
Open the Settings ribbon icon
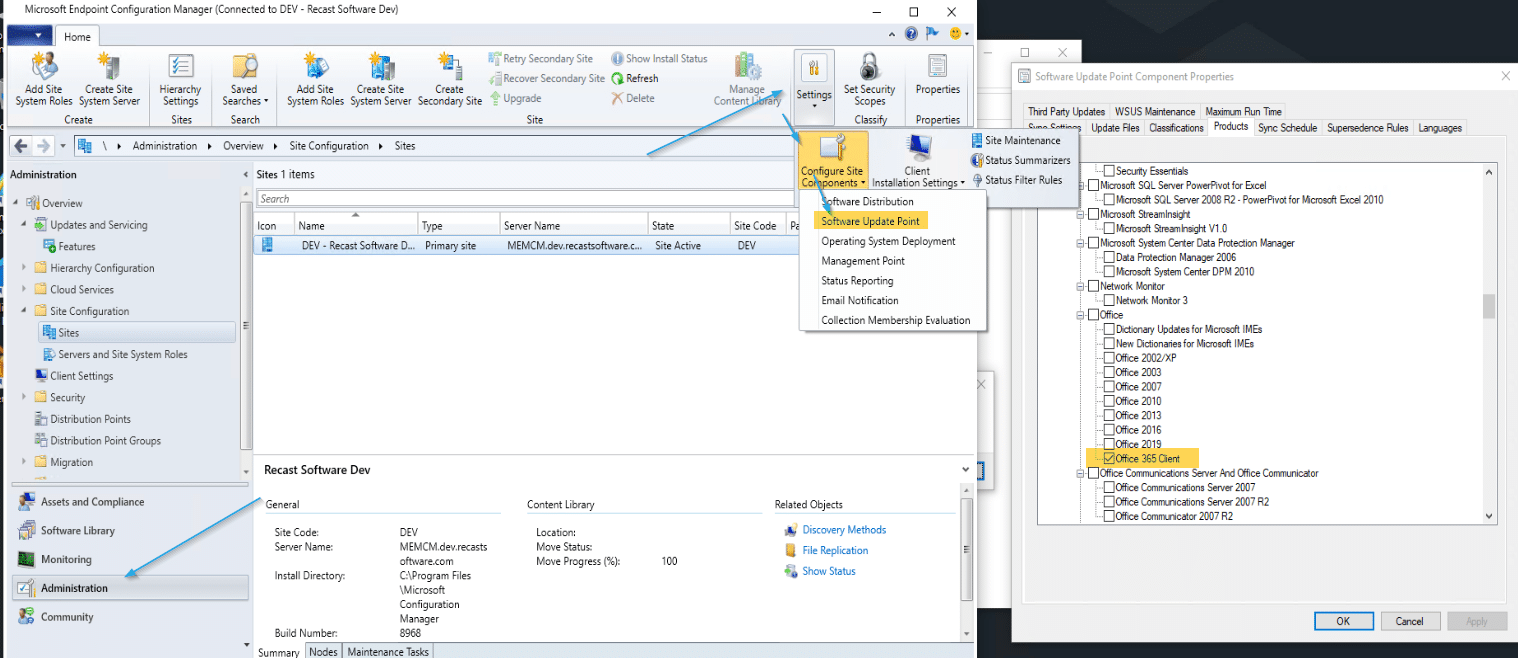[x=813, y=80]
